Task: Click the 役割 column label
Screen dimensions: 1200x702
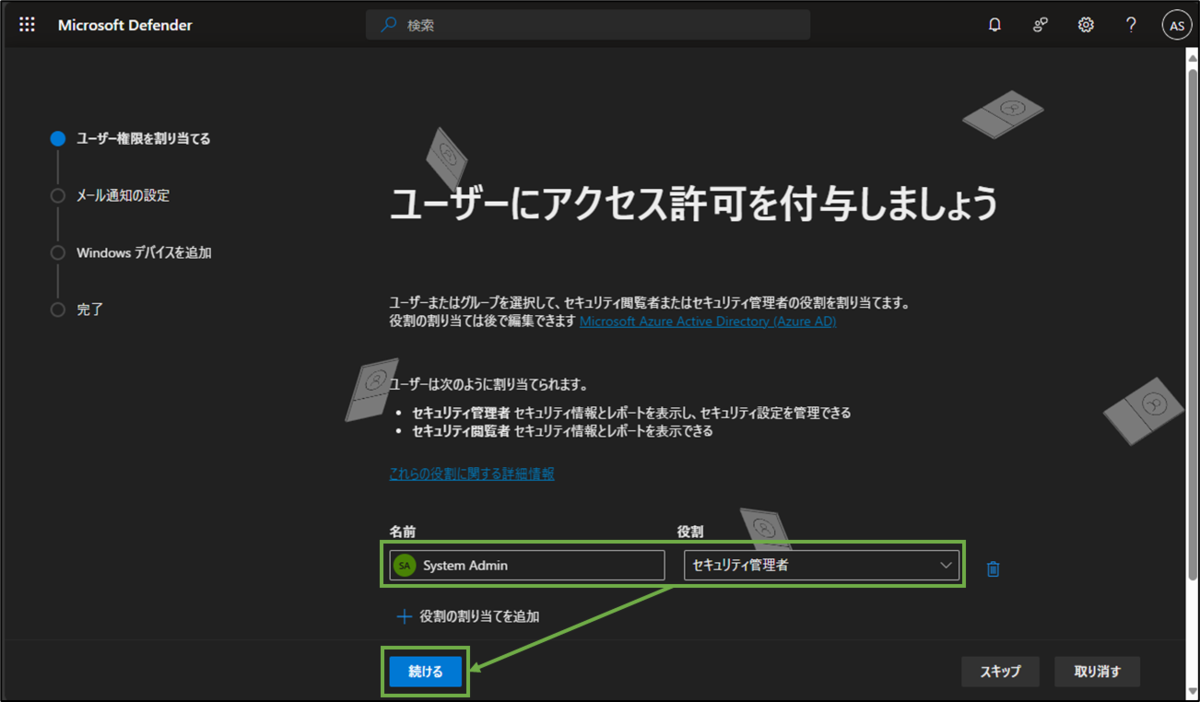Action: 691,530
